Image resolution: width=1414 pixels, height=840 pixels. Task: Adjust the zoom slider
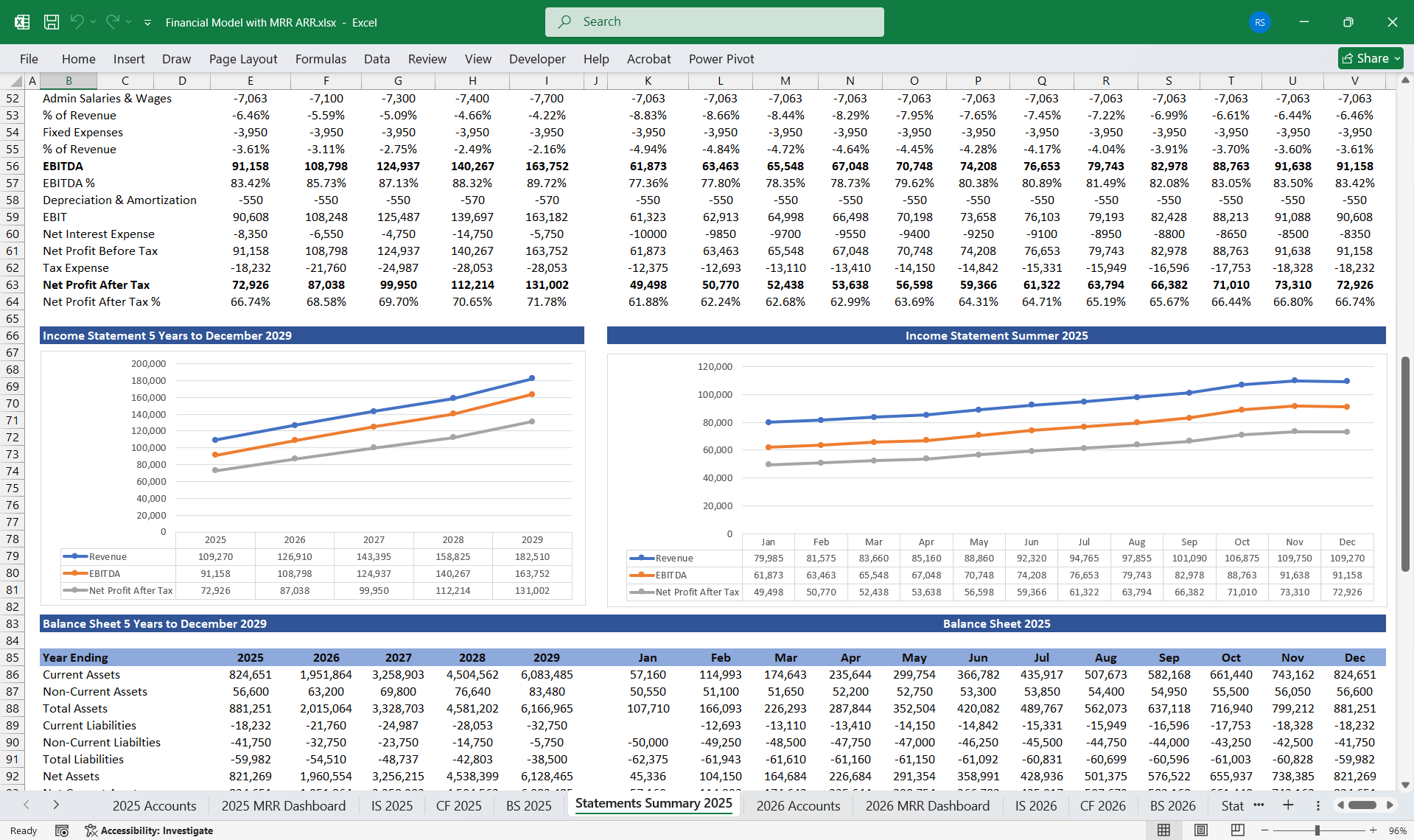[x=1317, y=830]
